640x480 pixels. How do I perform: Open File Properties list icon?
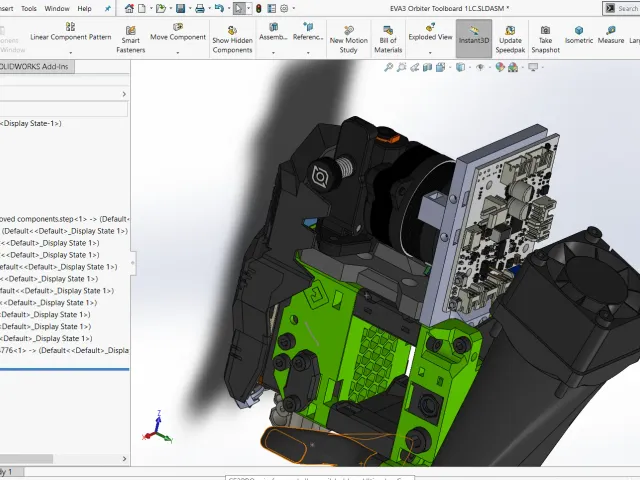pos(271,8)
